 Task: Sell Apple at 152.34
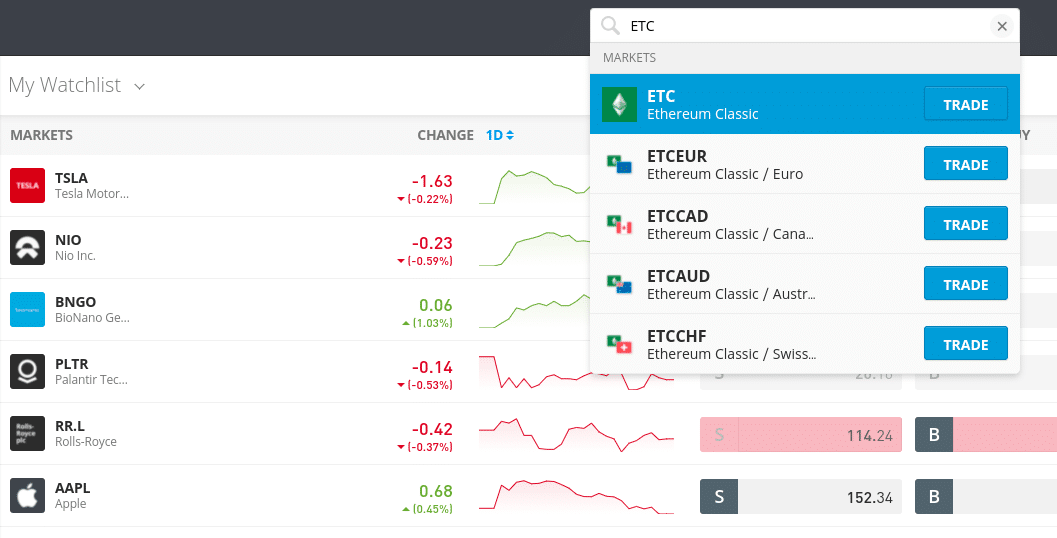click(801, 497)
